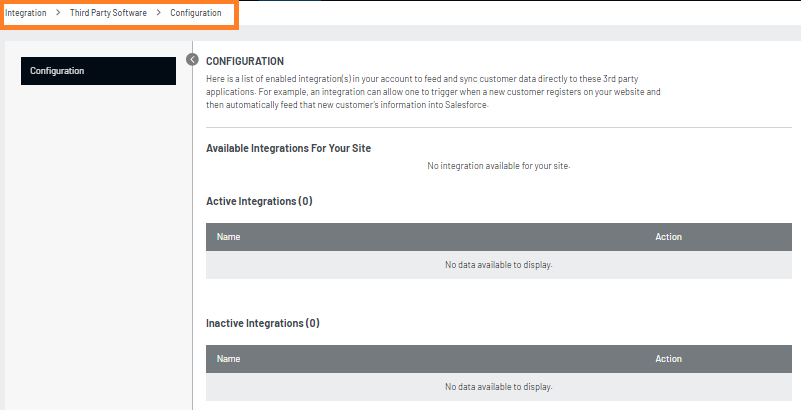Screen dimensions: 801x410
Task: Click 'No integration available for your site' message
Action: (498, 166)
